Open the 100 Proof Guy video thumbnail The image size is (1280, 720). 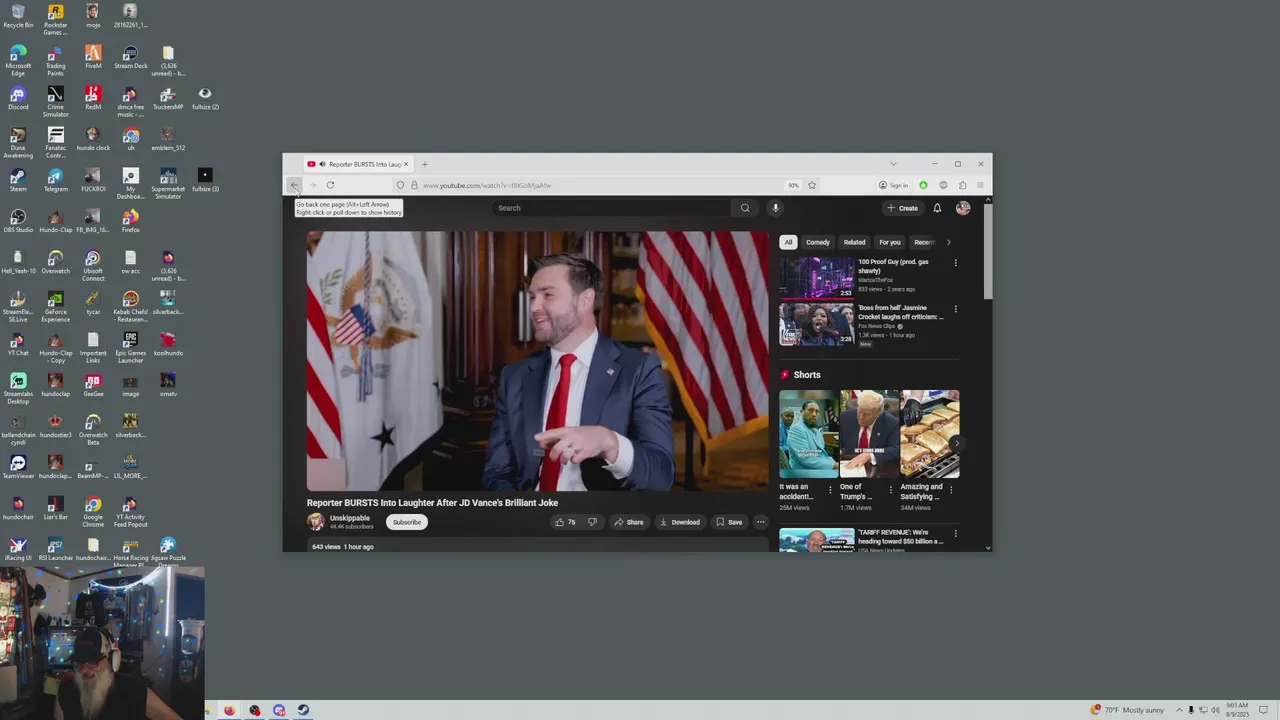tap(817, 278)
